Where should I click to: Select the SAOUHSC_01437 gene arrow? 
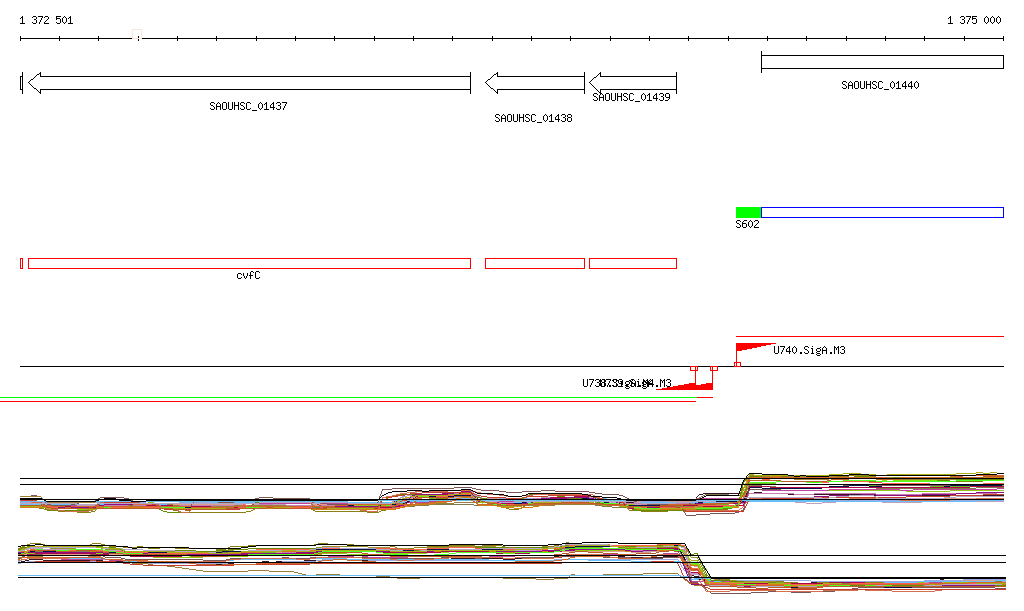click(249, 83)
